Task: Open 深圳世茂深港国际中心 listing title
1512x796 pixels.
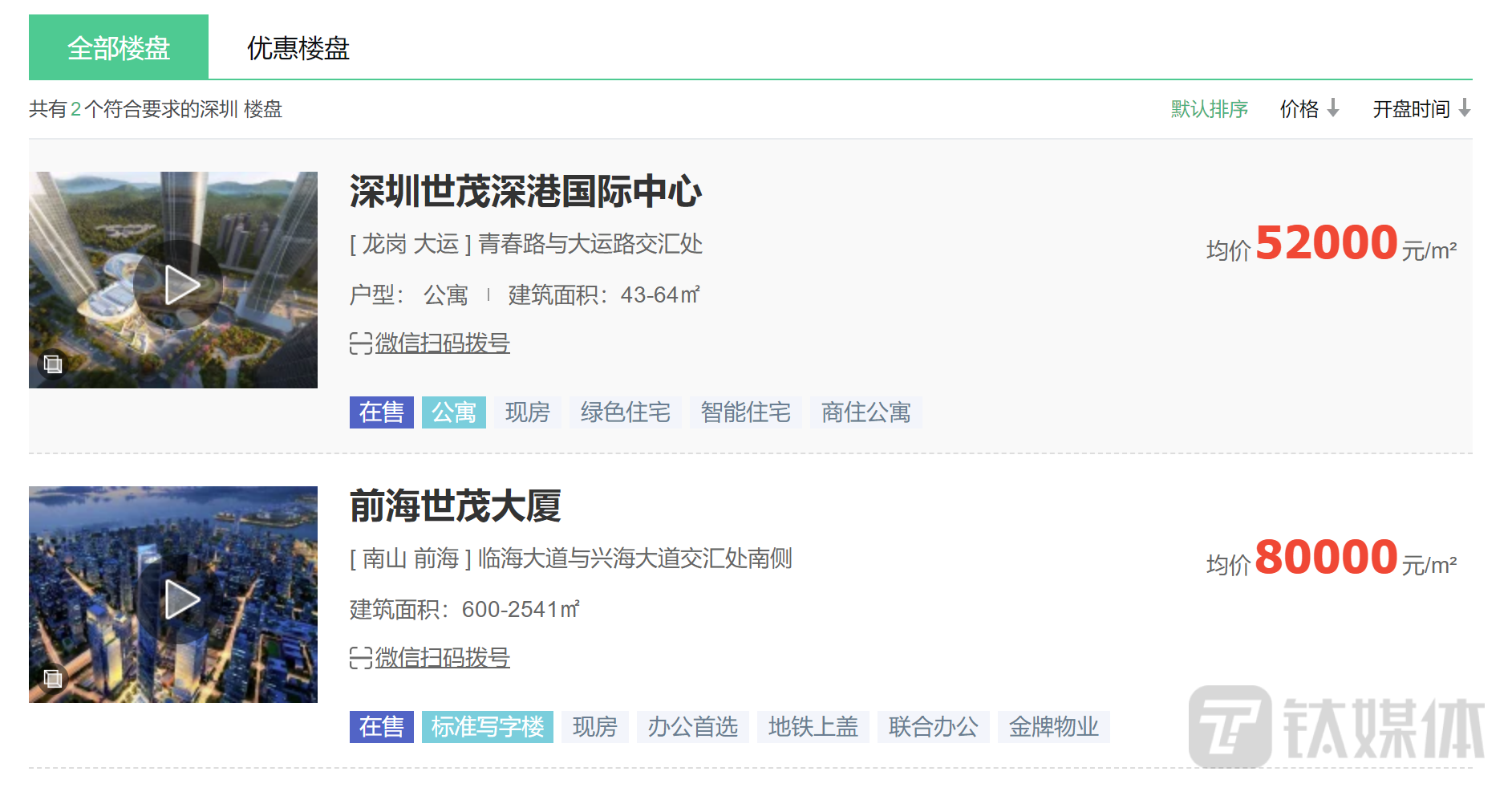Action: point(525,192)
